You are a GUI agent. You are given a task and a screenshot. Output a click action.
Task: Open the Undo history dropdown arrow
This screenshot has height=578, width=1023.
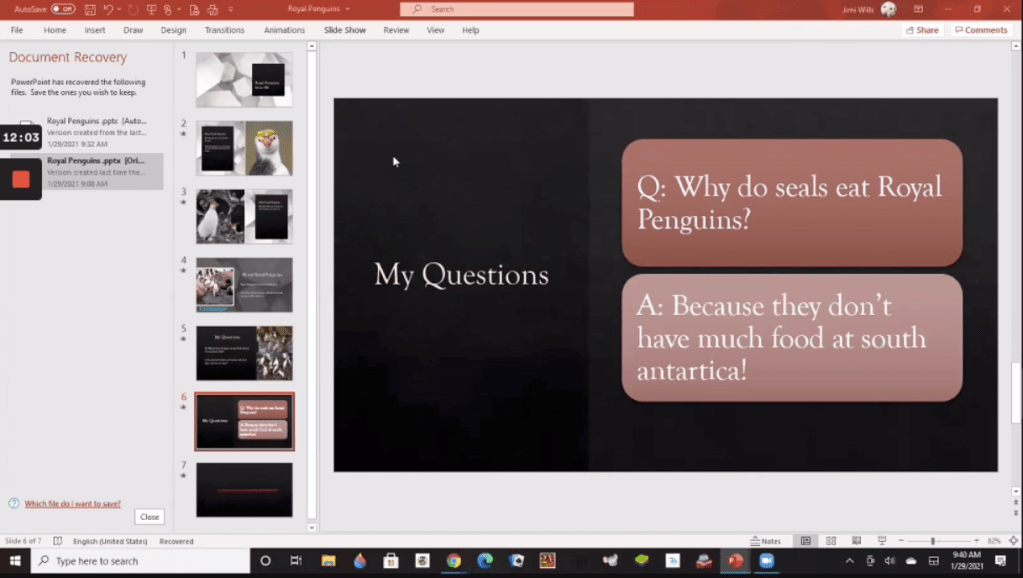(x=118, y=9)
